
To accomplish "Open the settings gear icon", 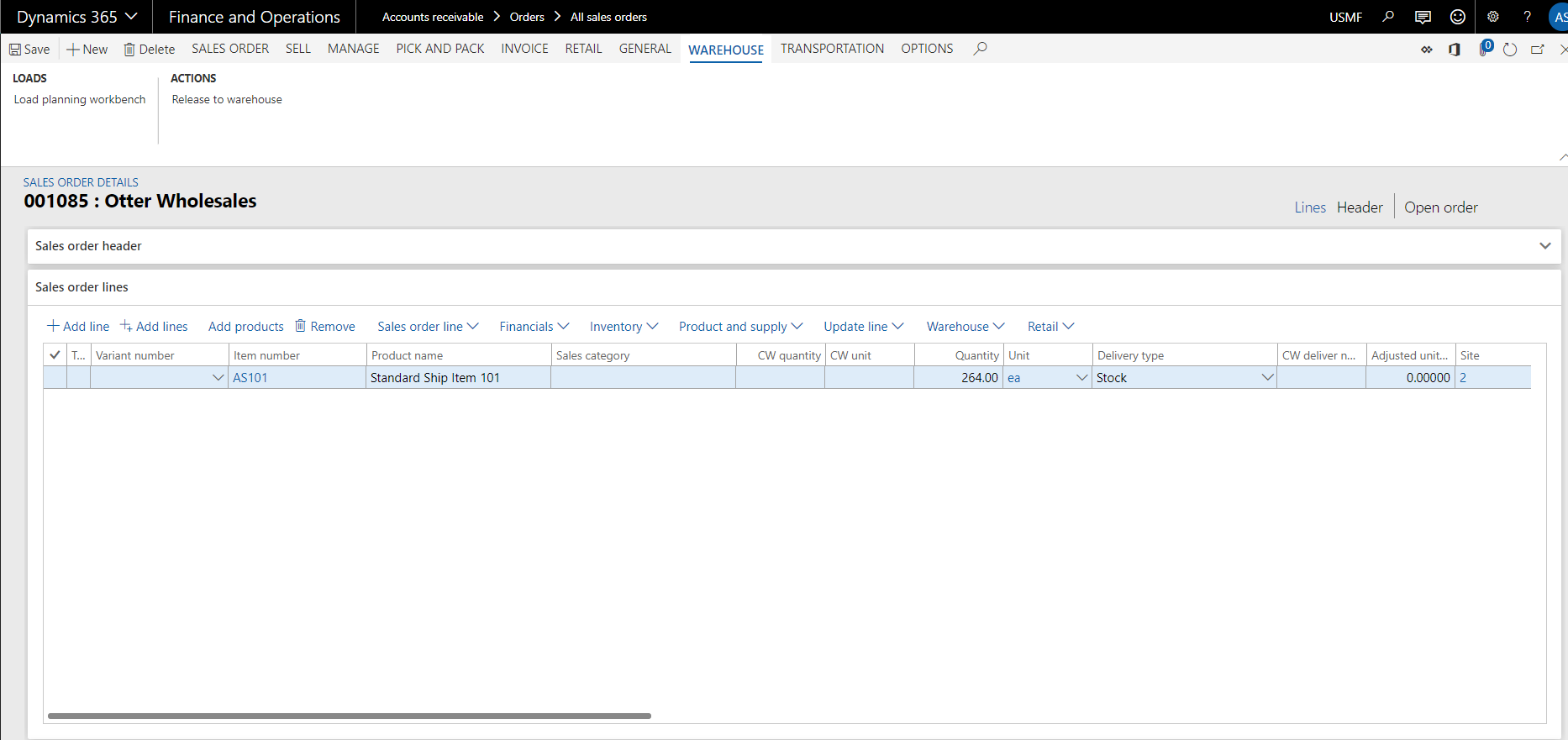I will (1493, 17).
